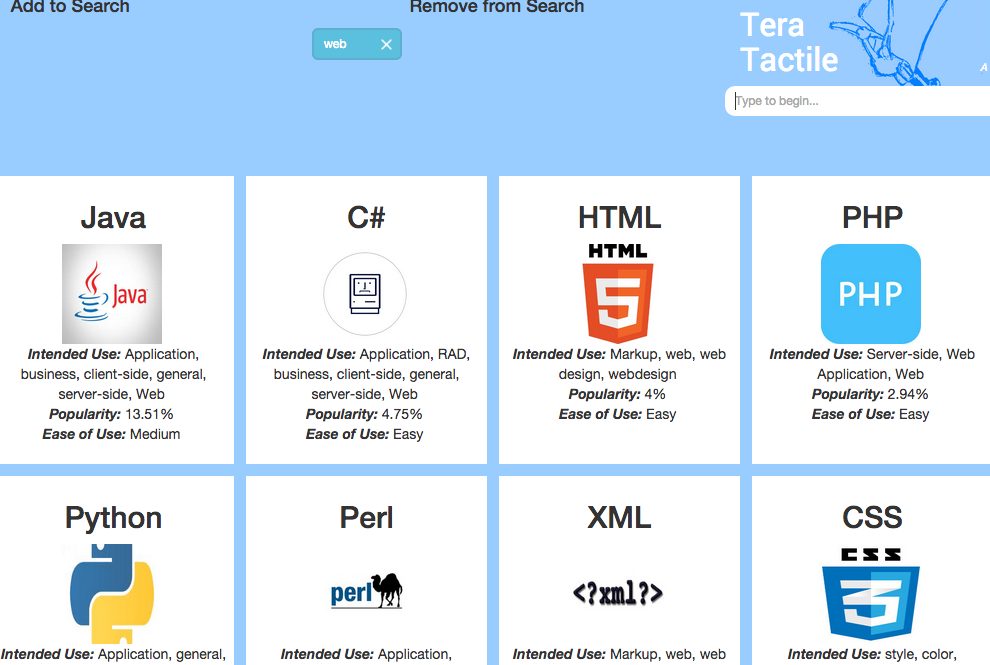Click the diver sketch in the header
The width and height of the screenshot is (990, 665).
[x=890, y=43]
